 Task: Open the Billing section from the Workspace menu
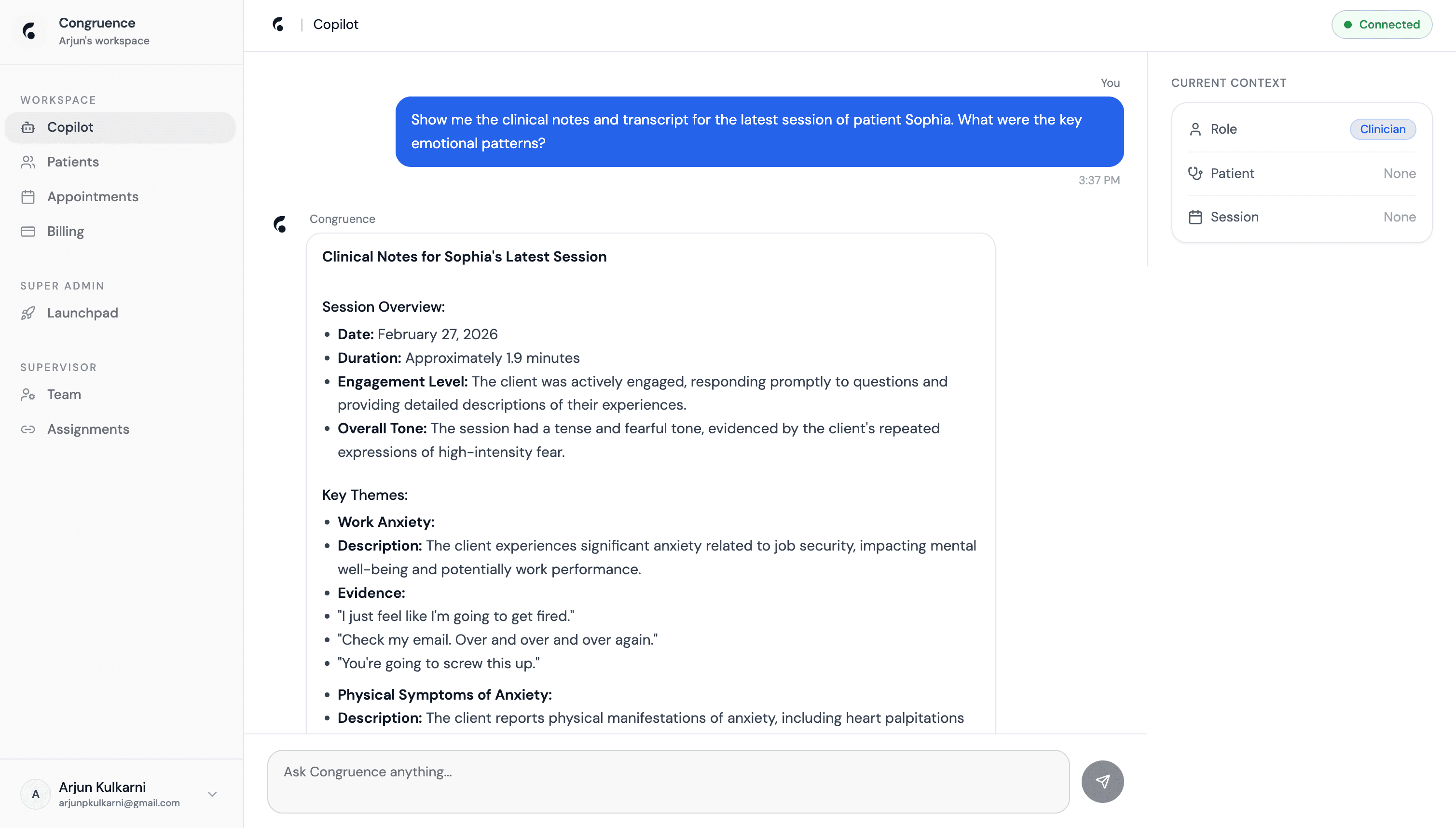[65, 232]
